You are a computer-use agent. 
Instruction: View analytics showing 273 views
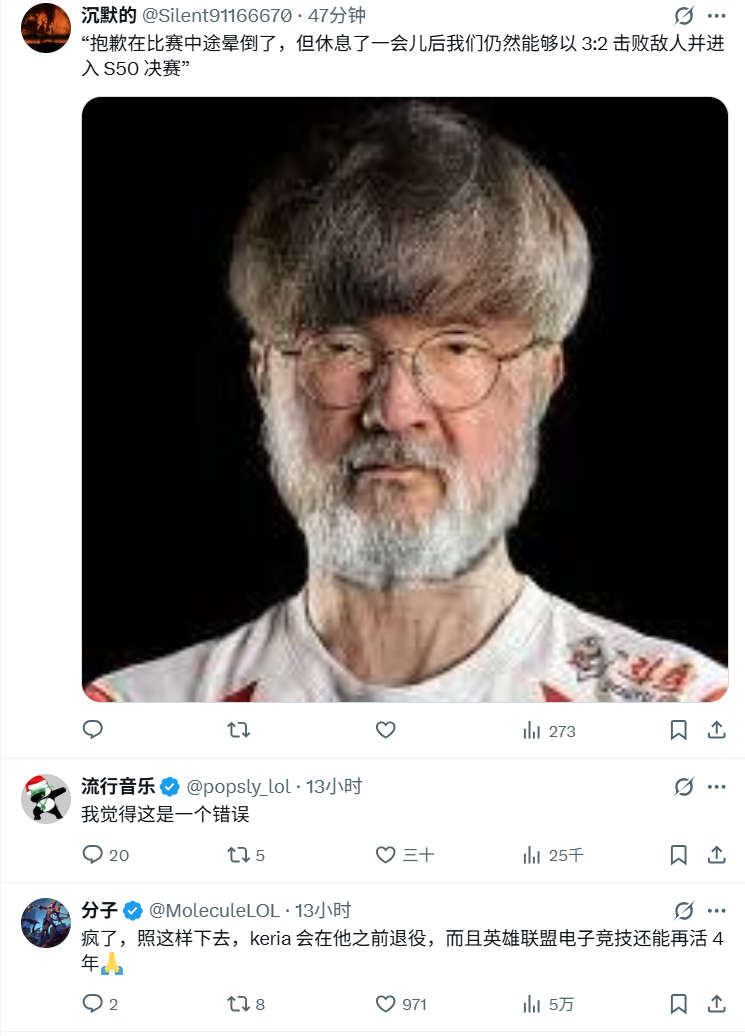(549, 731)
